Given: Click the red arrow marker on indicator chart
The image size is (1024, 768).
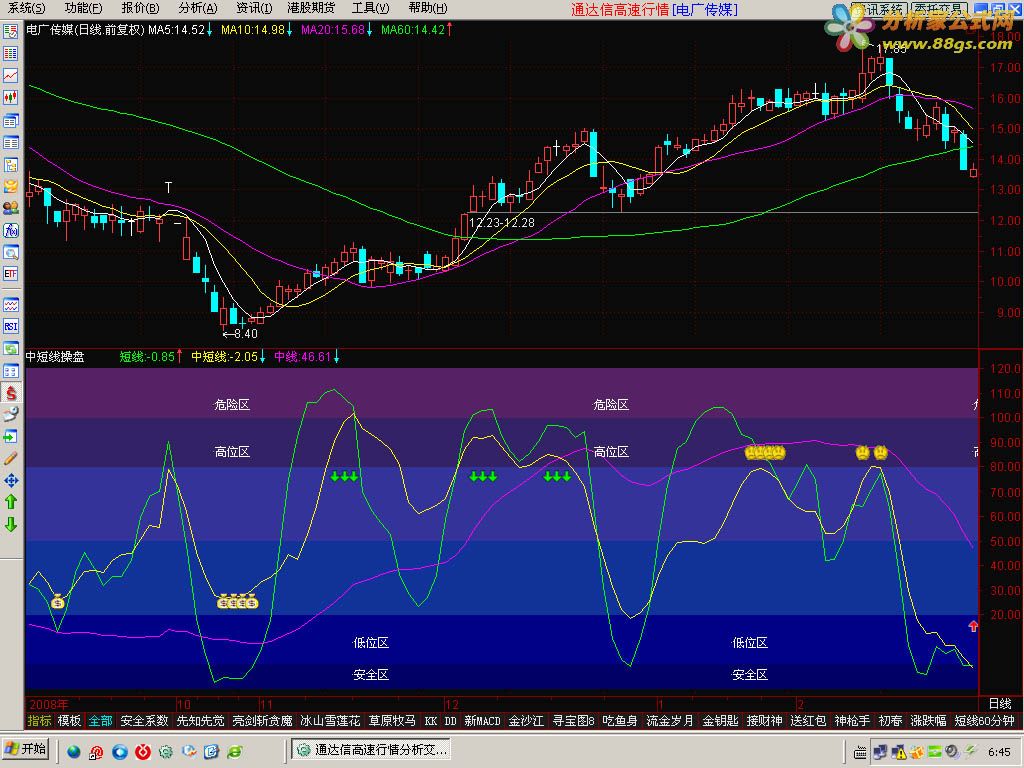Looking at the screenshot, I should [x=973, y=626].
